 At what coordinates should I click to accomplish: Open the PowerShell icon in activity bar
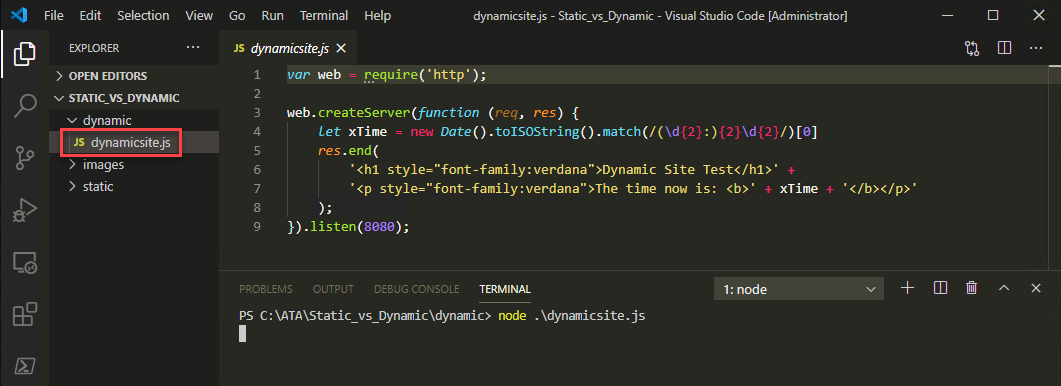(x=24, y=366)
